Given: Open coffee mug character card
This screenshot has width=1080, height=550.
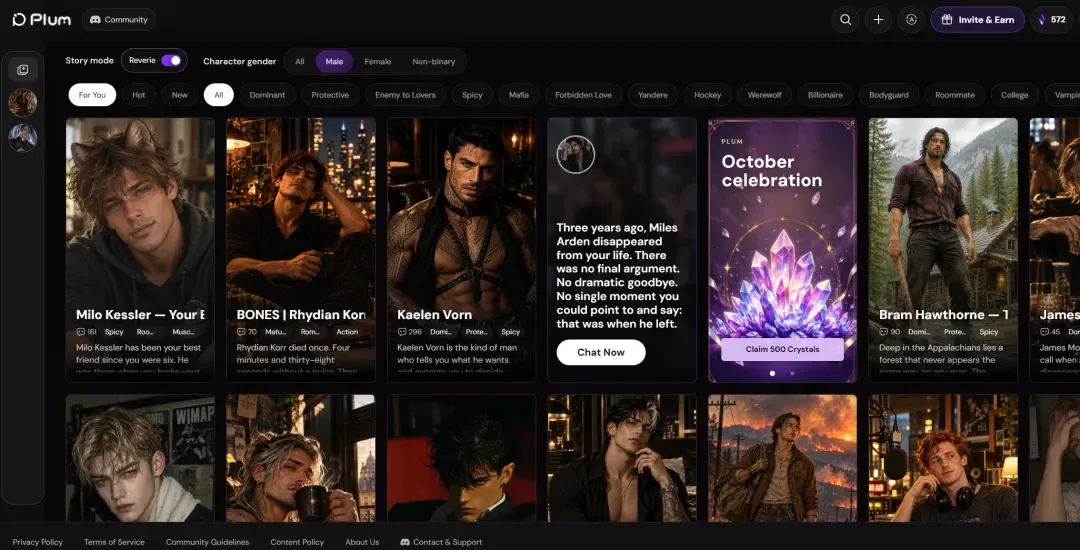Looking at the screenshot, I should [x=301, y=458].
